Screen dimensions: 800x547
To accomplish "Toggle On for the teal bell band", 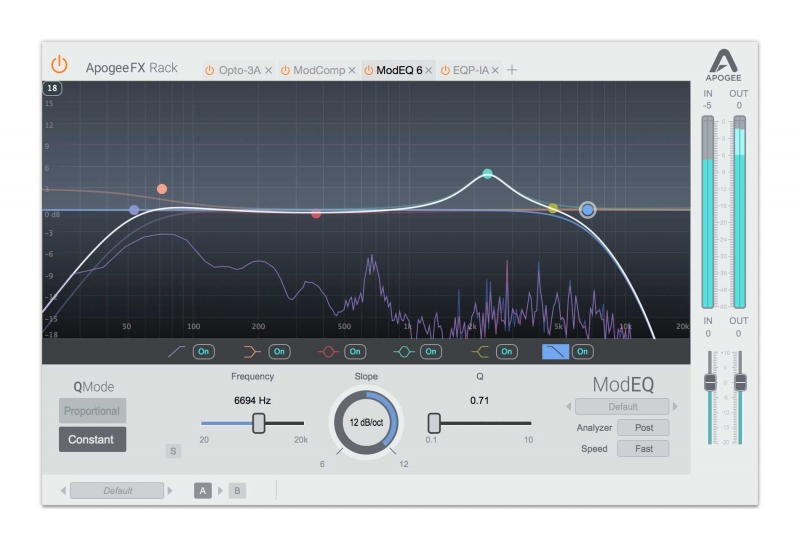I will pyautogui.click(x=431, y=352).
